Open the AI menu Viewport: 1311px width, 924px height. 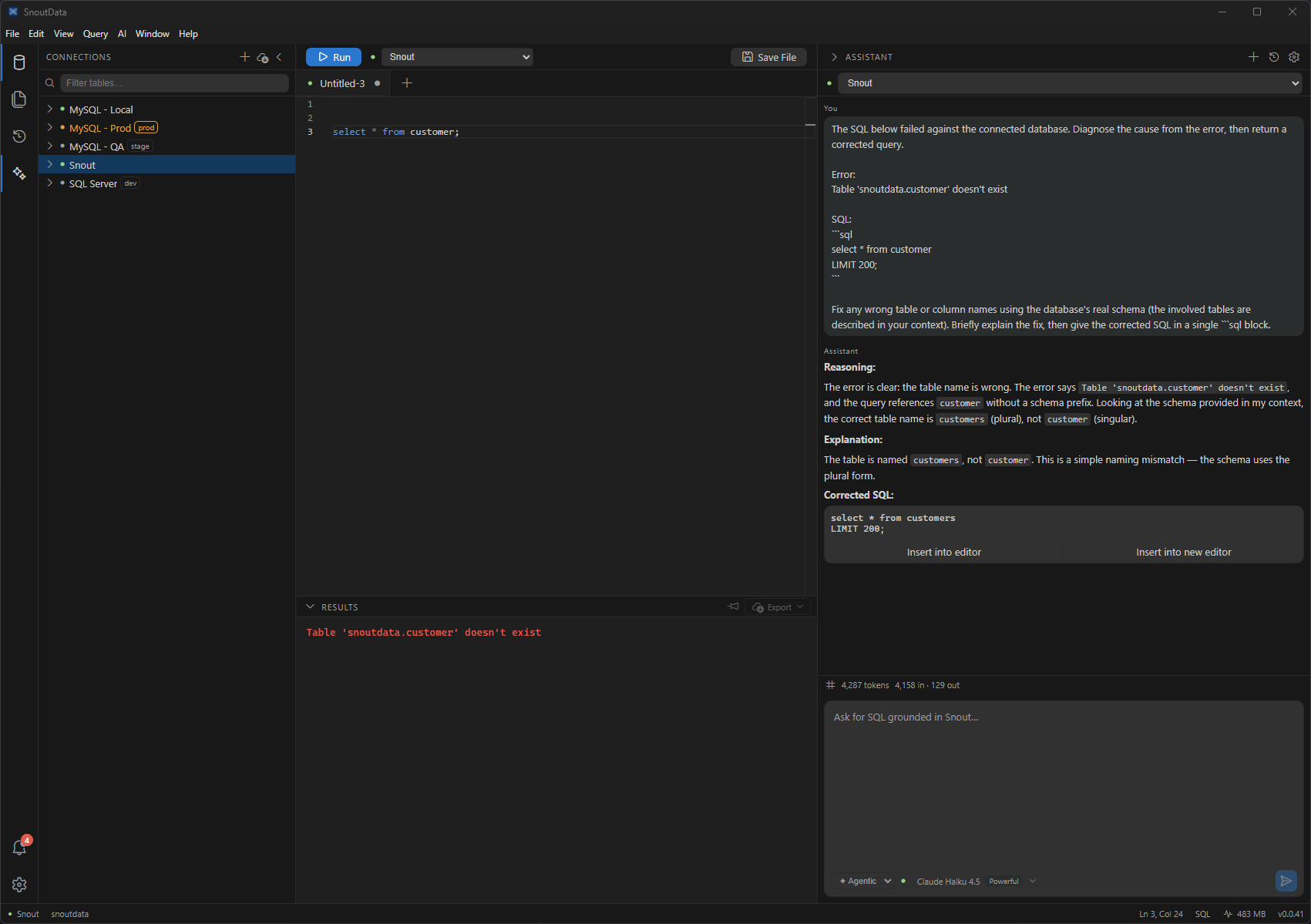coord(122,34)
